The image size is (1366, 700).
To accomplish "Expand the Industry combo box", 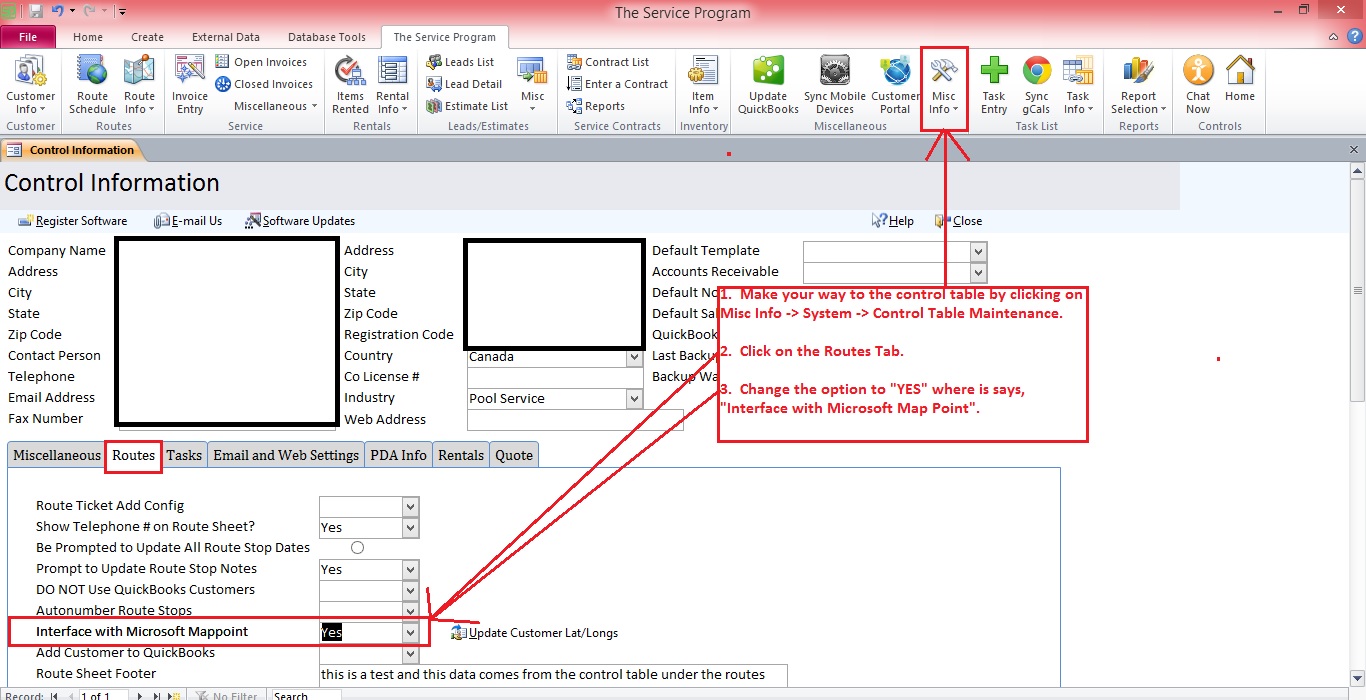I will point(634,399).
